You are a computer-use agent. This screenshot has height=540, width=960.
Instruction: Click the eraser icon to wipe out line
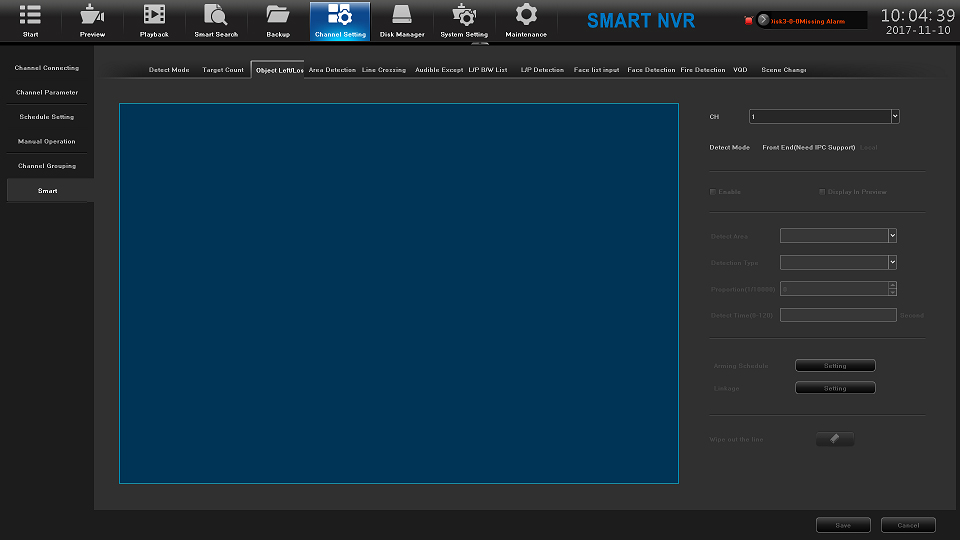835,439
